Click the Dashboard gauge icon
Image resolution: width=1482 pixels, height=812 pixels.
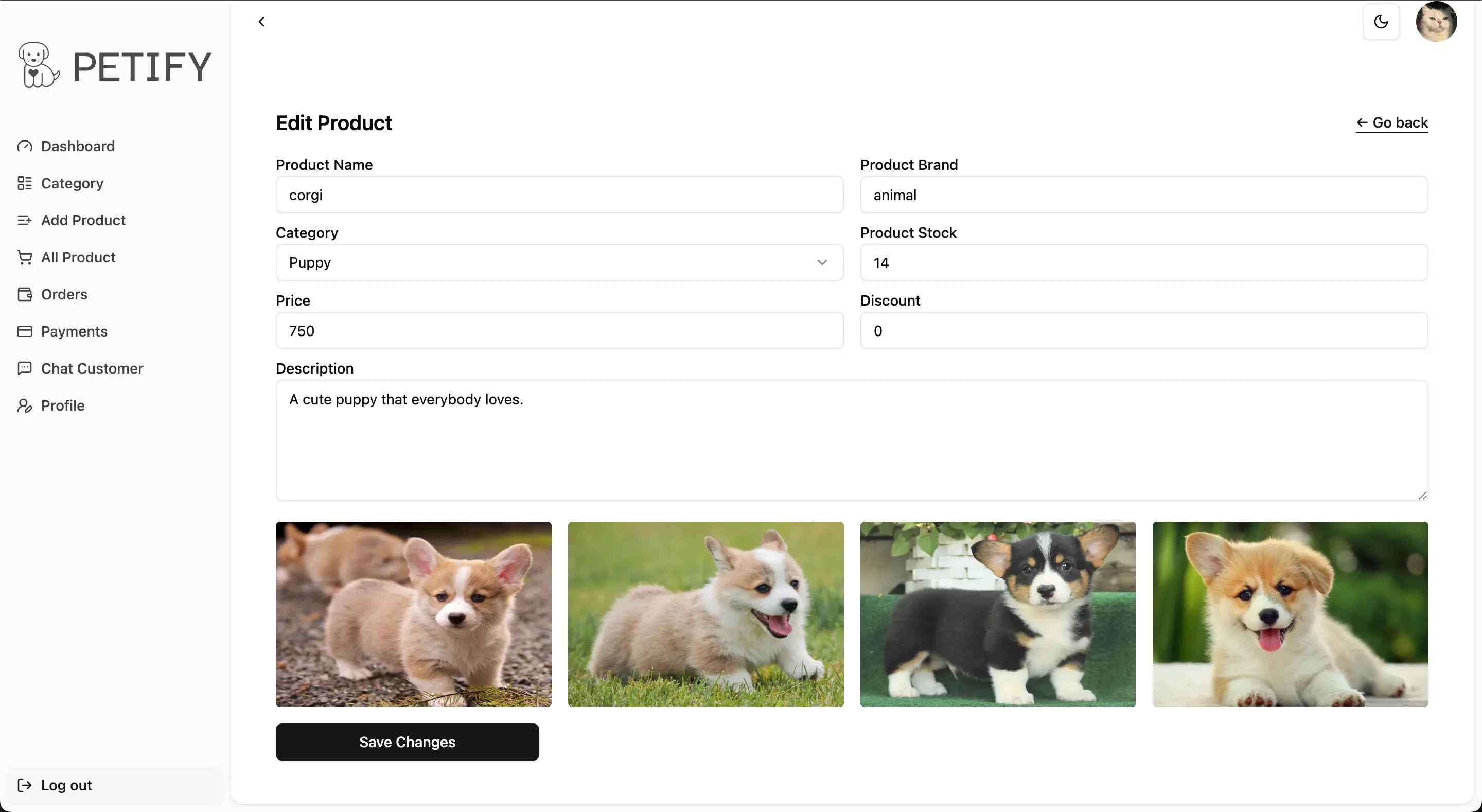pyautogui.click(x=24, y=146)
